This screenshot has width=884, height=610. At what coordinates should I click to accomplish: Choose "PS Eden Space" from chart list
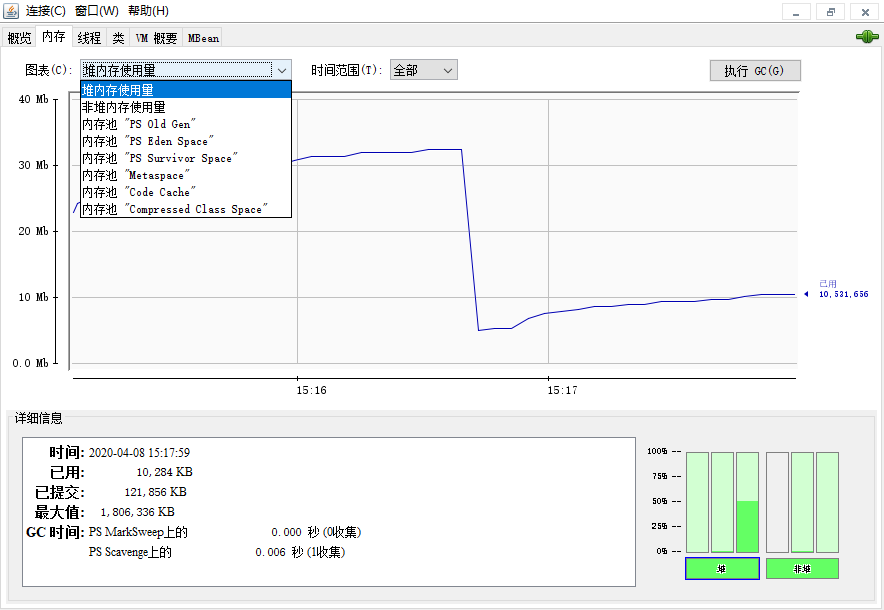point(147,141)
